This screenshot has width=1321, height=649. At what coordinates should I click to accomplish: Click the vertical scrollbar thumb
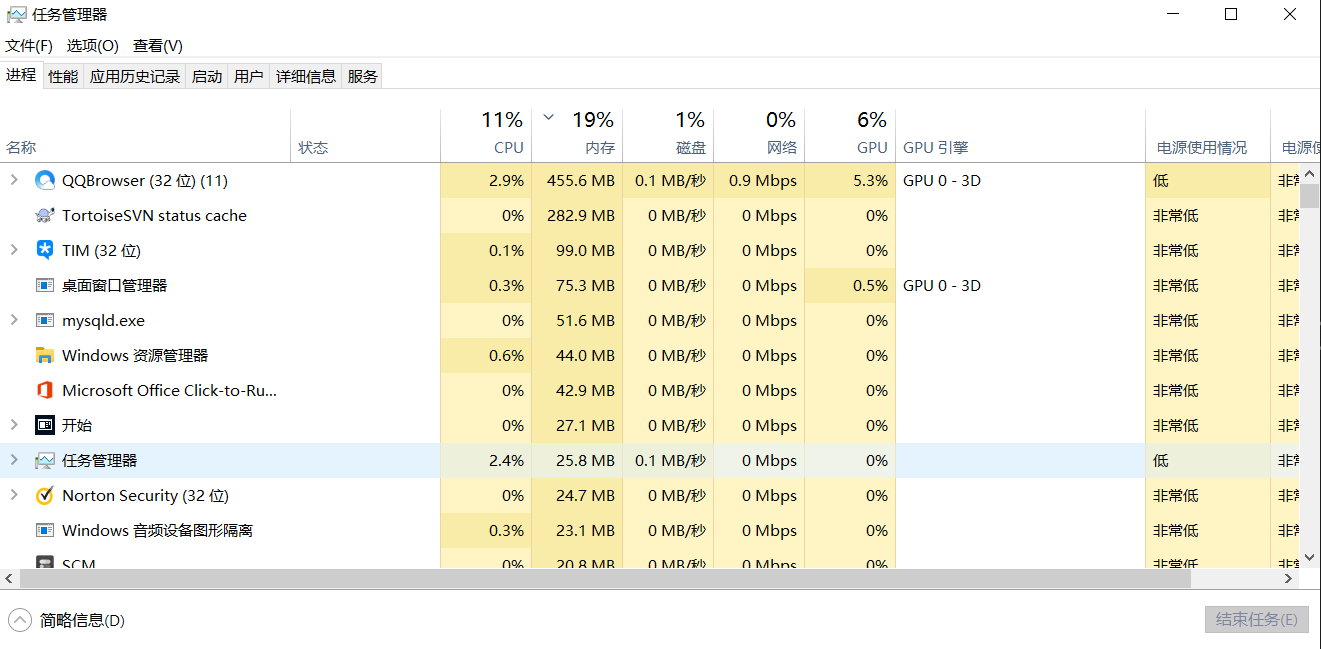[1310, 195]
